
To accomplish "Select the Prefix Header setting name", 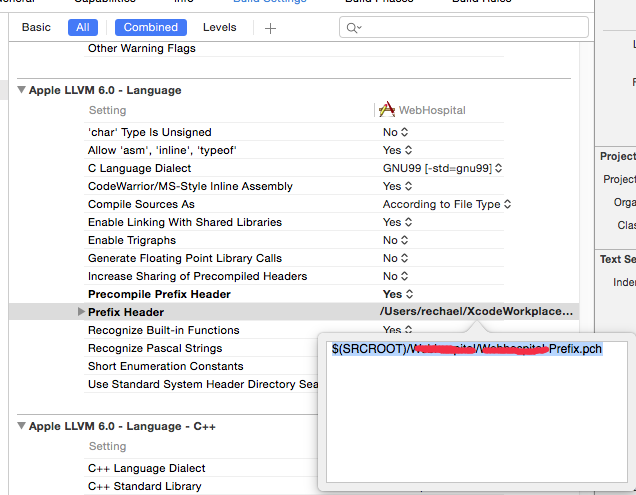I will pyautogui.click(x=126, y=312).
